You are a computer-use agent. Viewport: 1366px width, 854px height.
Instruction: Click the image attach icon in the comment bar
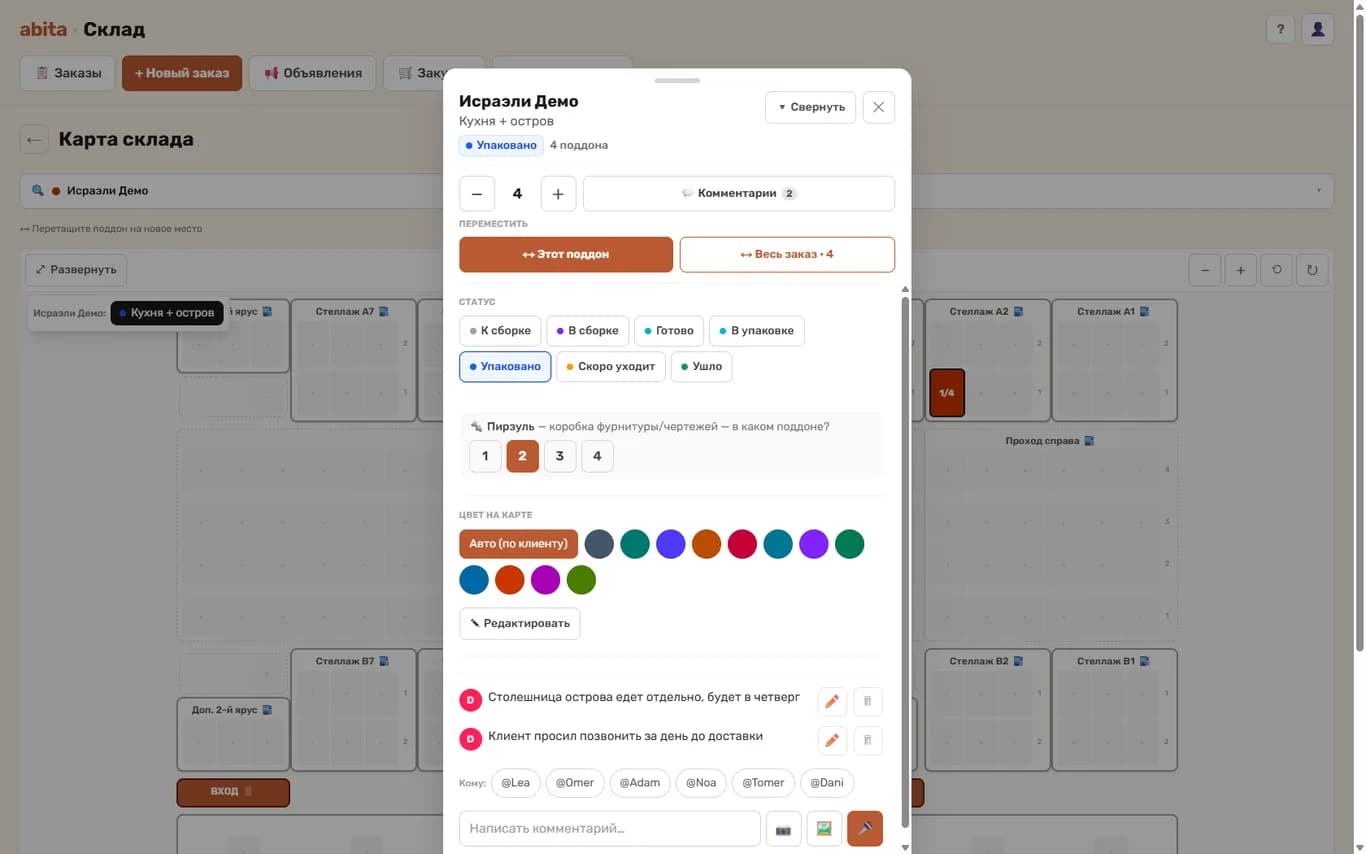coord(824,829)
